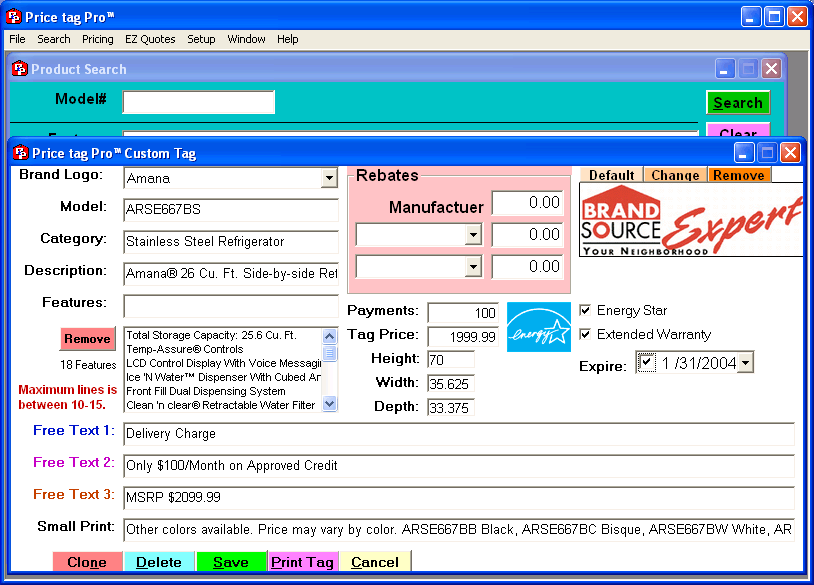Close the Product Search window
Viewport: 814px width, 585px height.
pos(771,69)
